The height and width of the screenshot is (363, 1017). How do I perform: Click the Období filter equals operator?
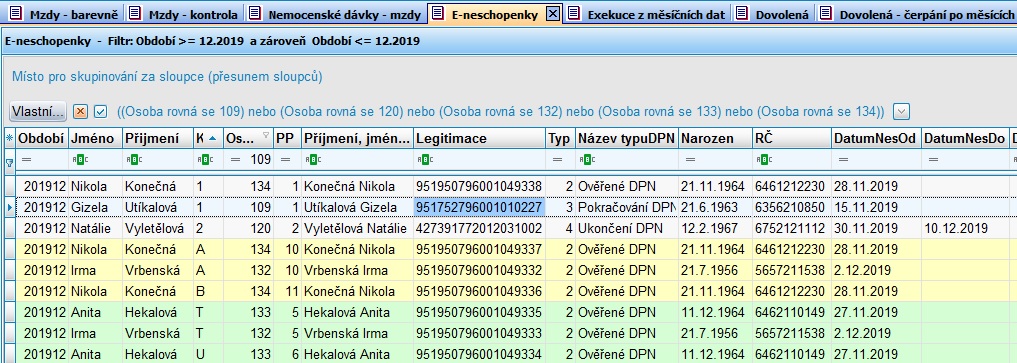tap(26, 160)
